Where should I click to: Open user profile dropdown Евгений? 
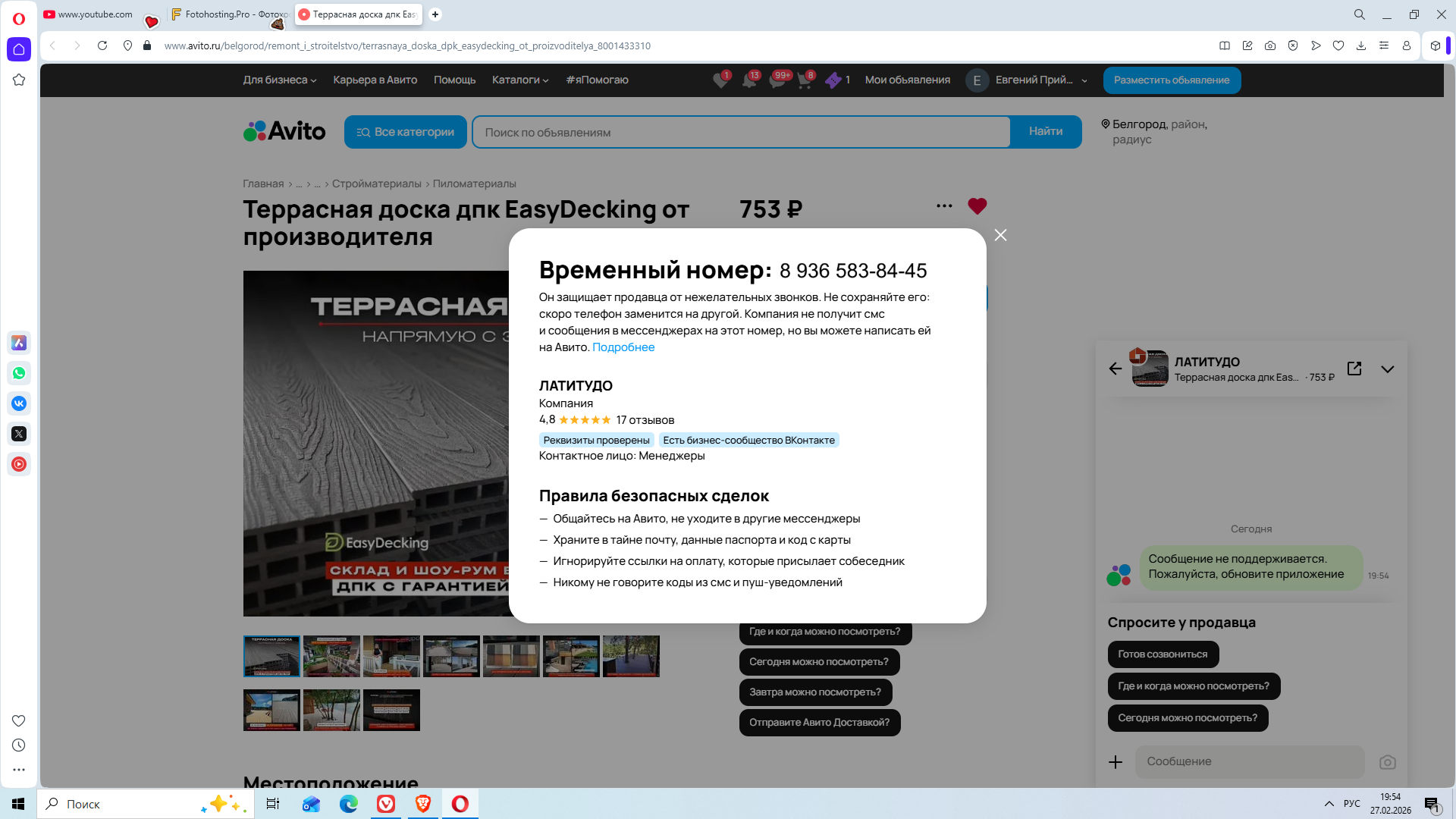coord(1034,80)
